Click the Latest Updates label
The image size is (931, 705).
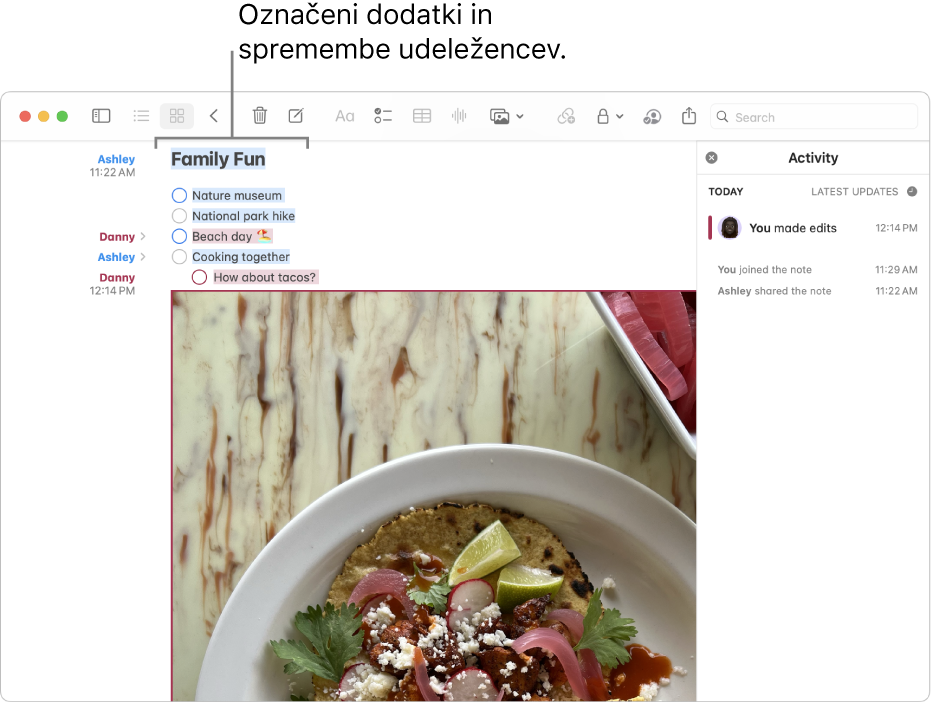point(854,192)
